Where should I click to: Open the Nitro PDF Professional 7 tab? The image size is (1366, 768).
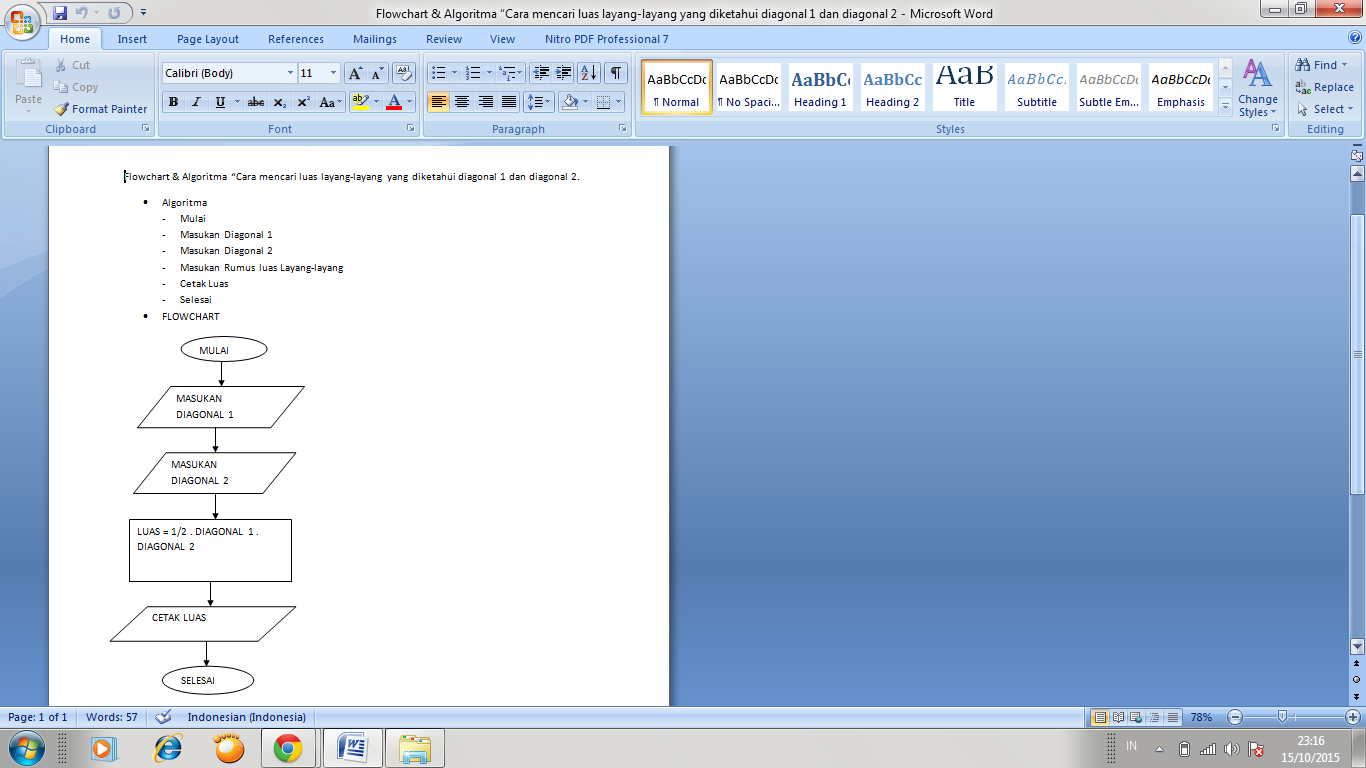click(x=607, y=39)
